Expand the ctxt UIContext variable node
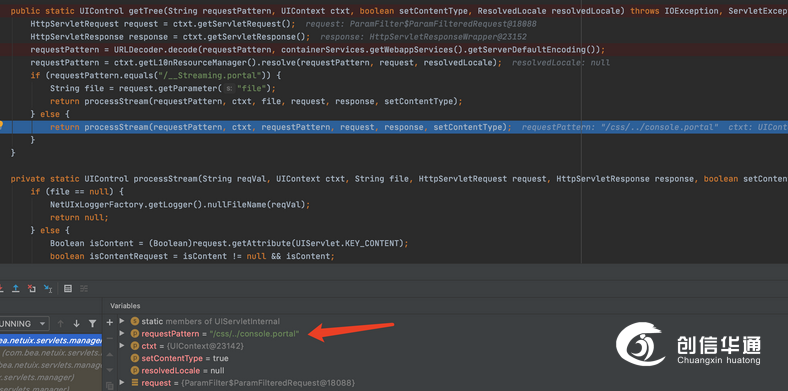The width and height of the screenshot is (788, 391). click(122, 346)
